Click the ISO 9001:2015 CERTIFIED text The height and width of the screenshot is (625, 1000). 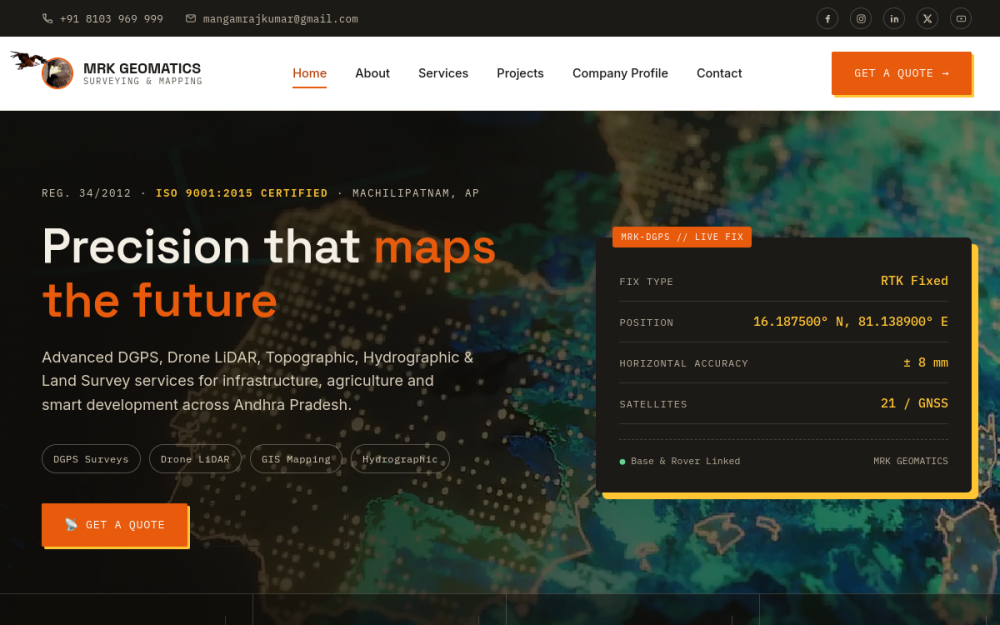tap(242, 193)
